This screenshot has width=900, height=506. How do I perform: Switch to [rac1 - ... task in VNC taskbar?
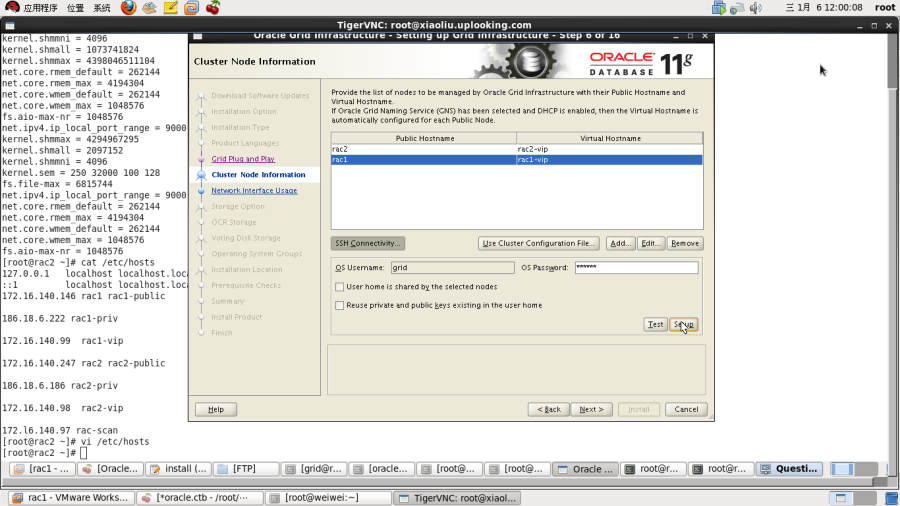43,469
